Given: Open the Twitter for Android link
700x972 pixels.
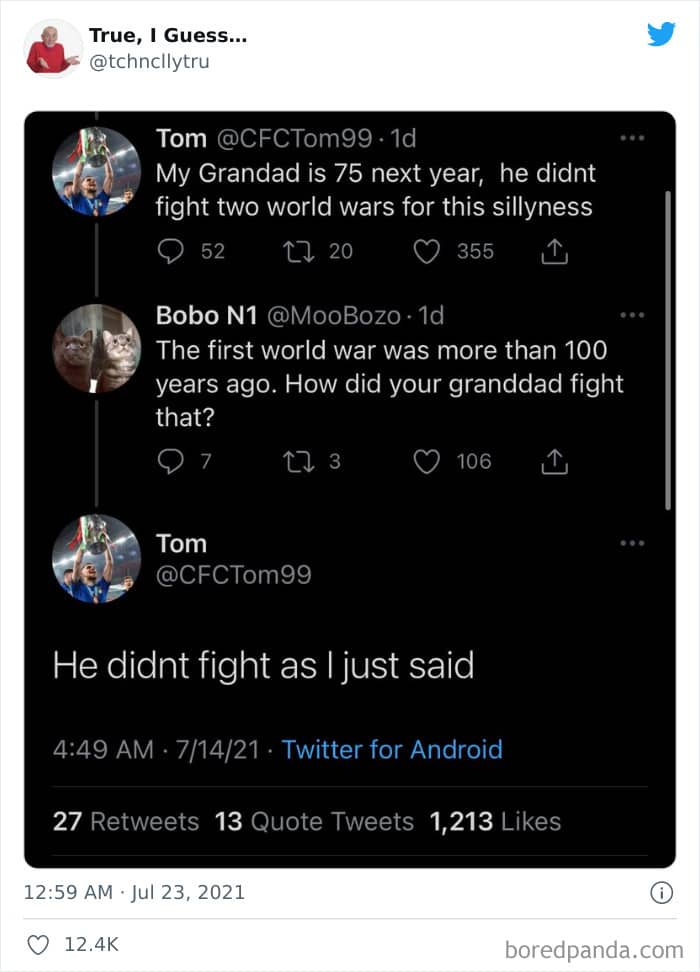Looking at the screenshot, I should pyautogui.click(x=392, y=749).
